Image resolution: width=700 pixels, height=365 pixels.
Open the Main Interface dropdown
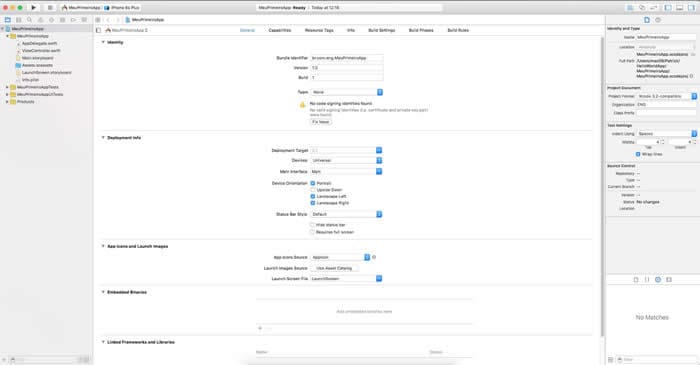346,171
